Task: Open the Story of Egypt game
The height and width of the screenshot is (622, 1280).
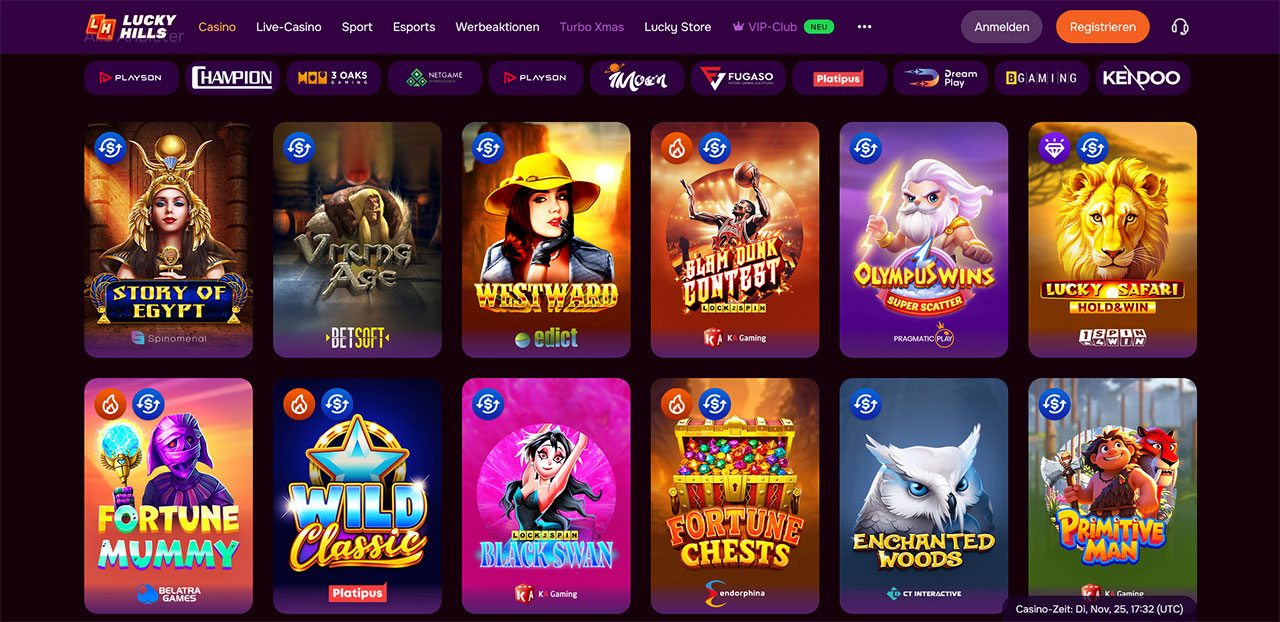Action: [169, 240]
